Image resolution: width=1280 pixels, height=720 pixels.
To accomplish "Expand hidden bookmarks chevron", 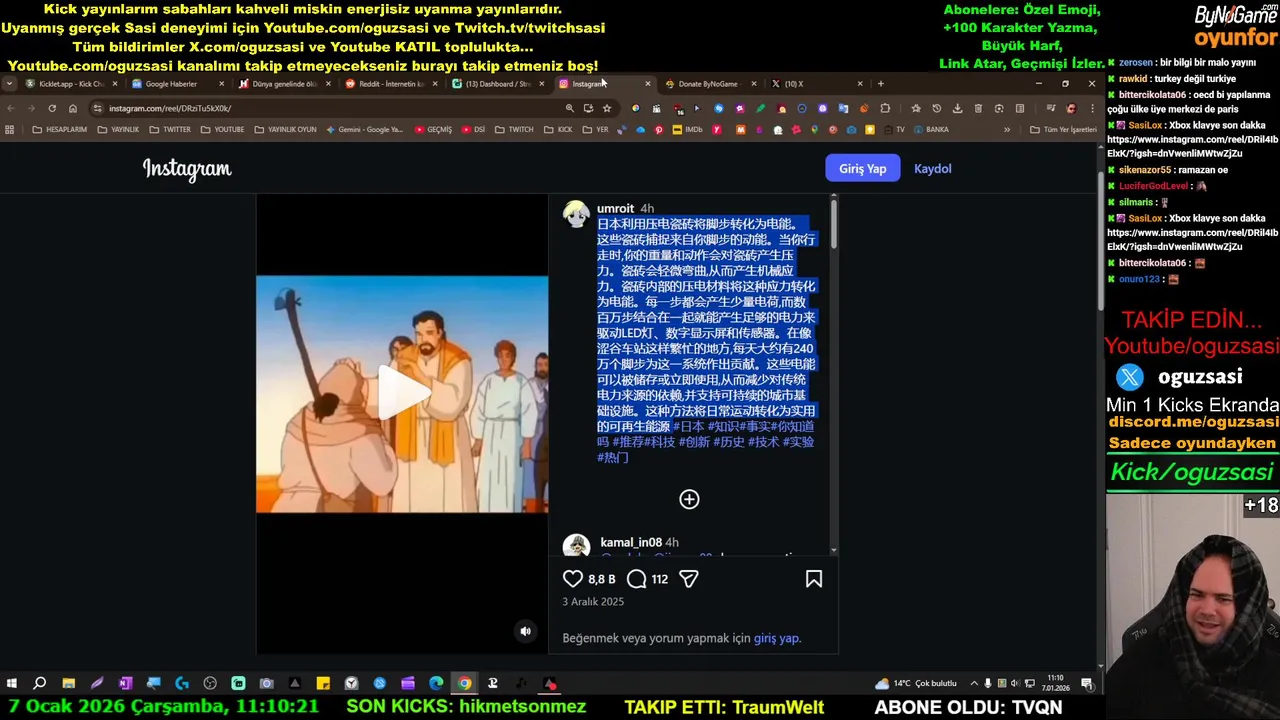I will point(1007,129).
